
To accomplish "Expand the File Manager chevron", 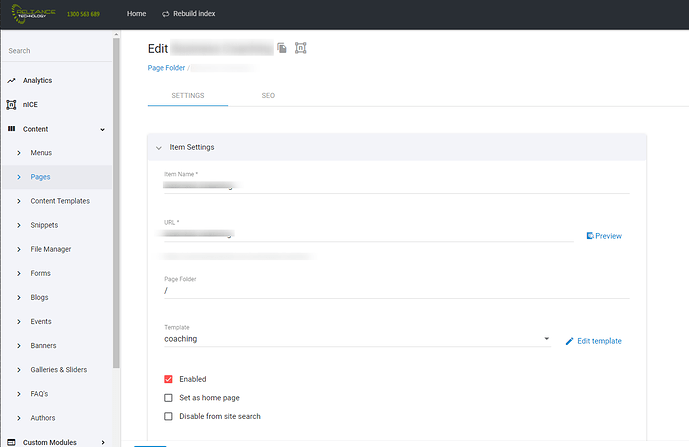I will coord(19,250).
